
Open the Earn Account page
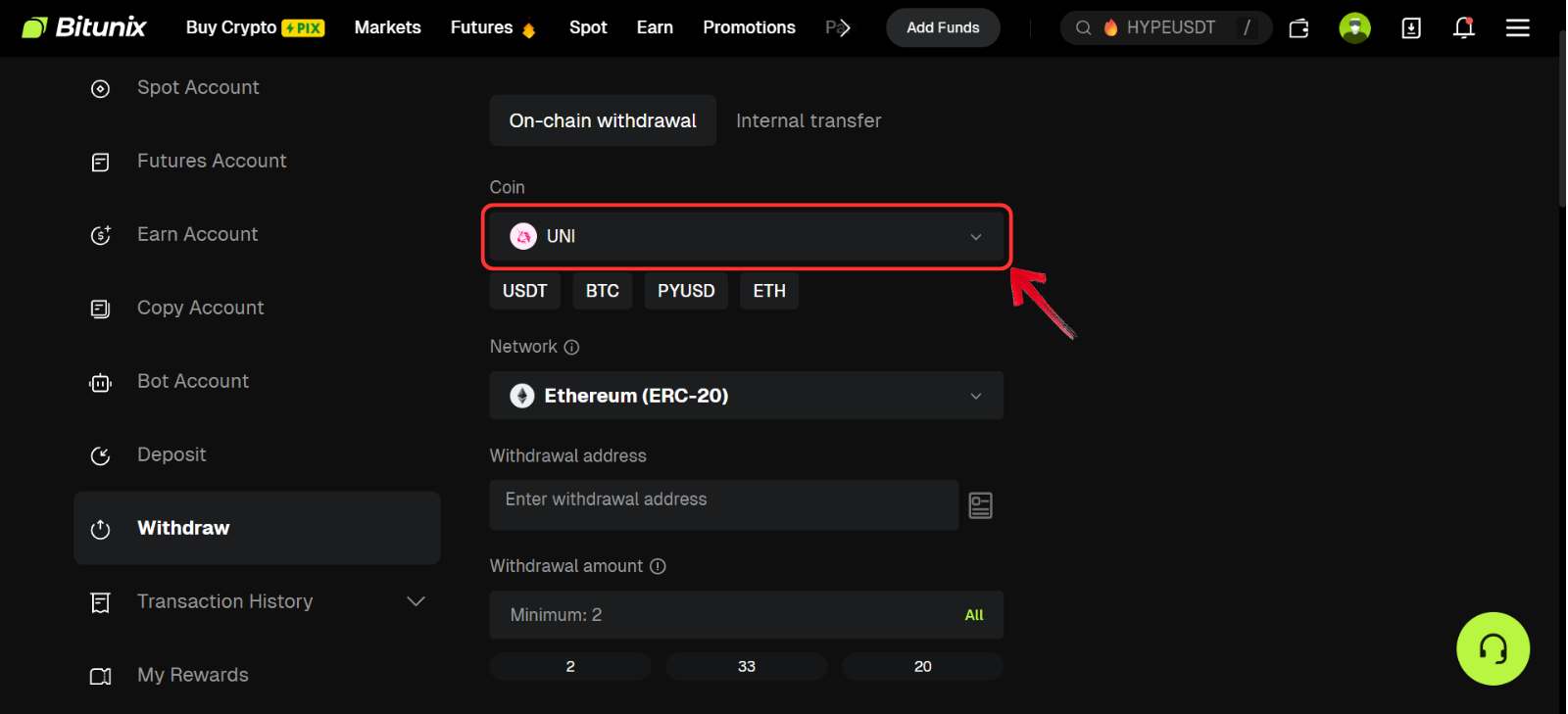(197, 234)
